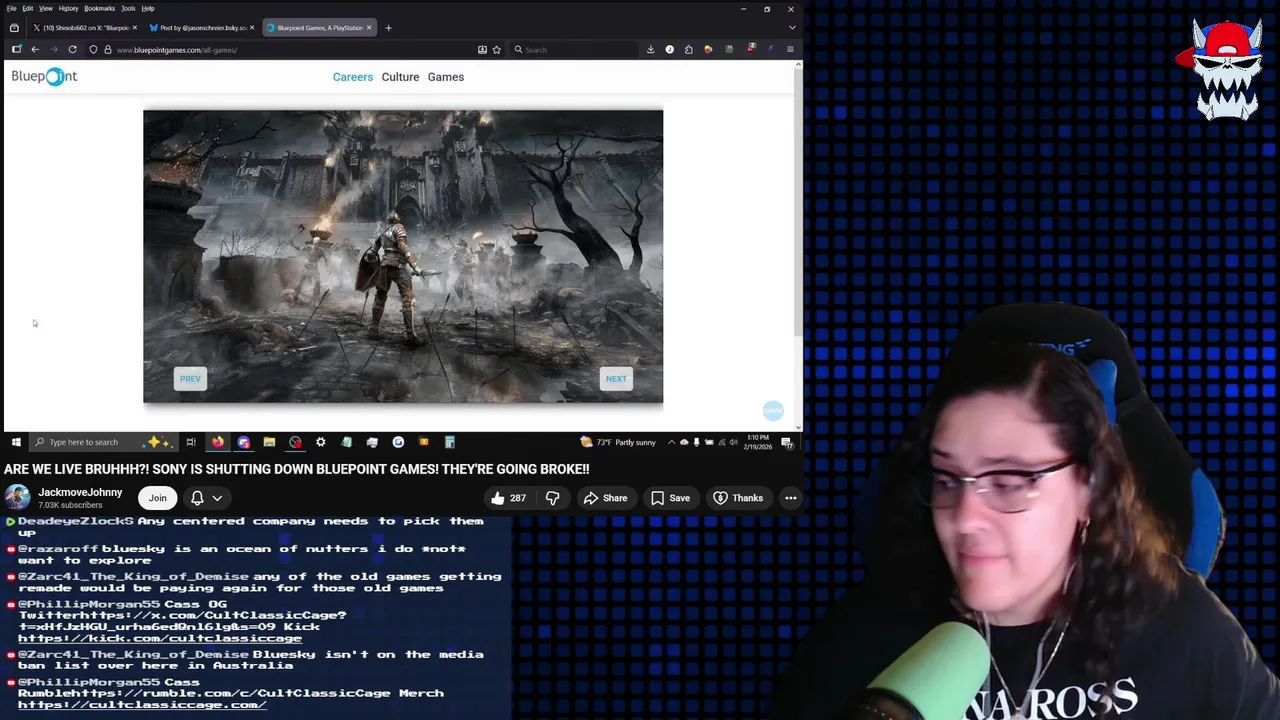Open the Settings gear on taskbar

[320, 442]
